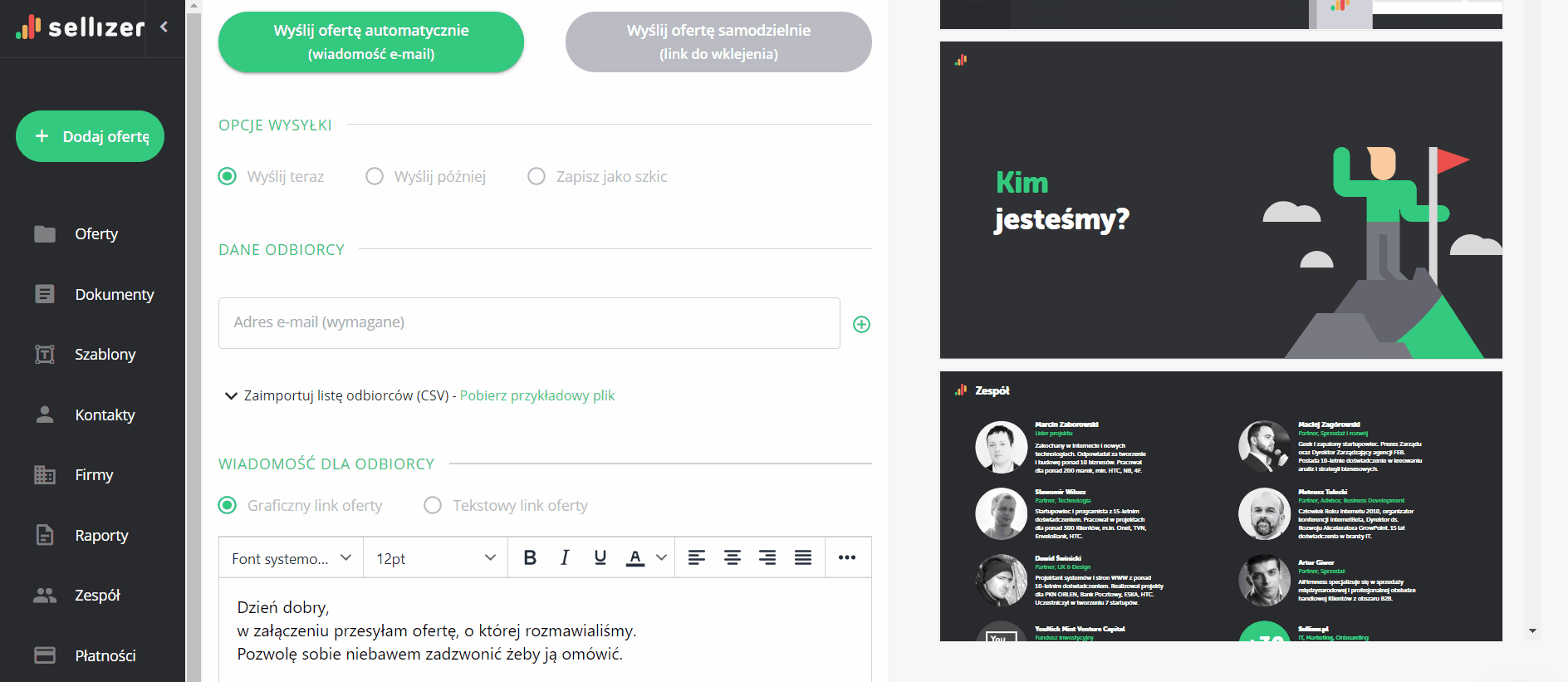Collapse the sidebar with arrow icon
The image size is (1568, 682).
pyautogui.click(x=164, y=27)
